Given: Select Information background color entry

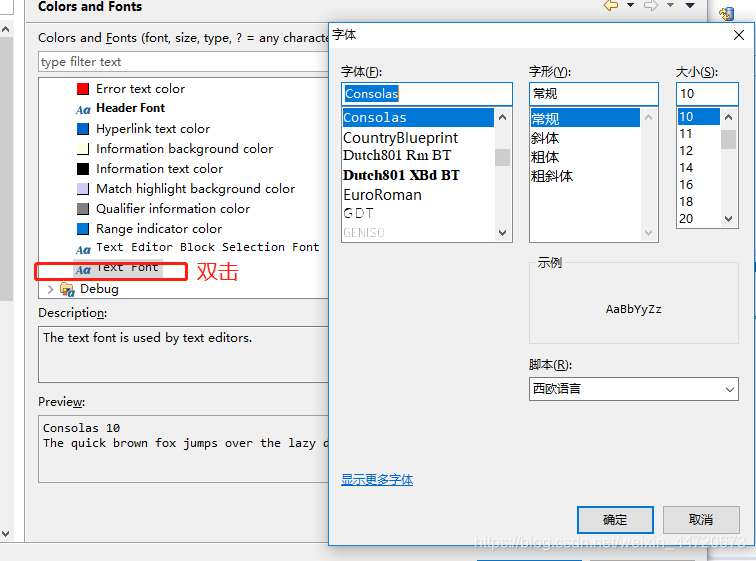Looking at the screenshot, I should coord(184,148).
